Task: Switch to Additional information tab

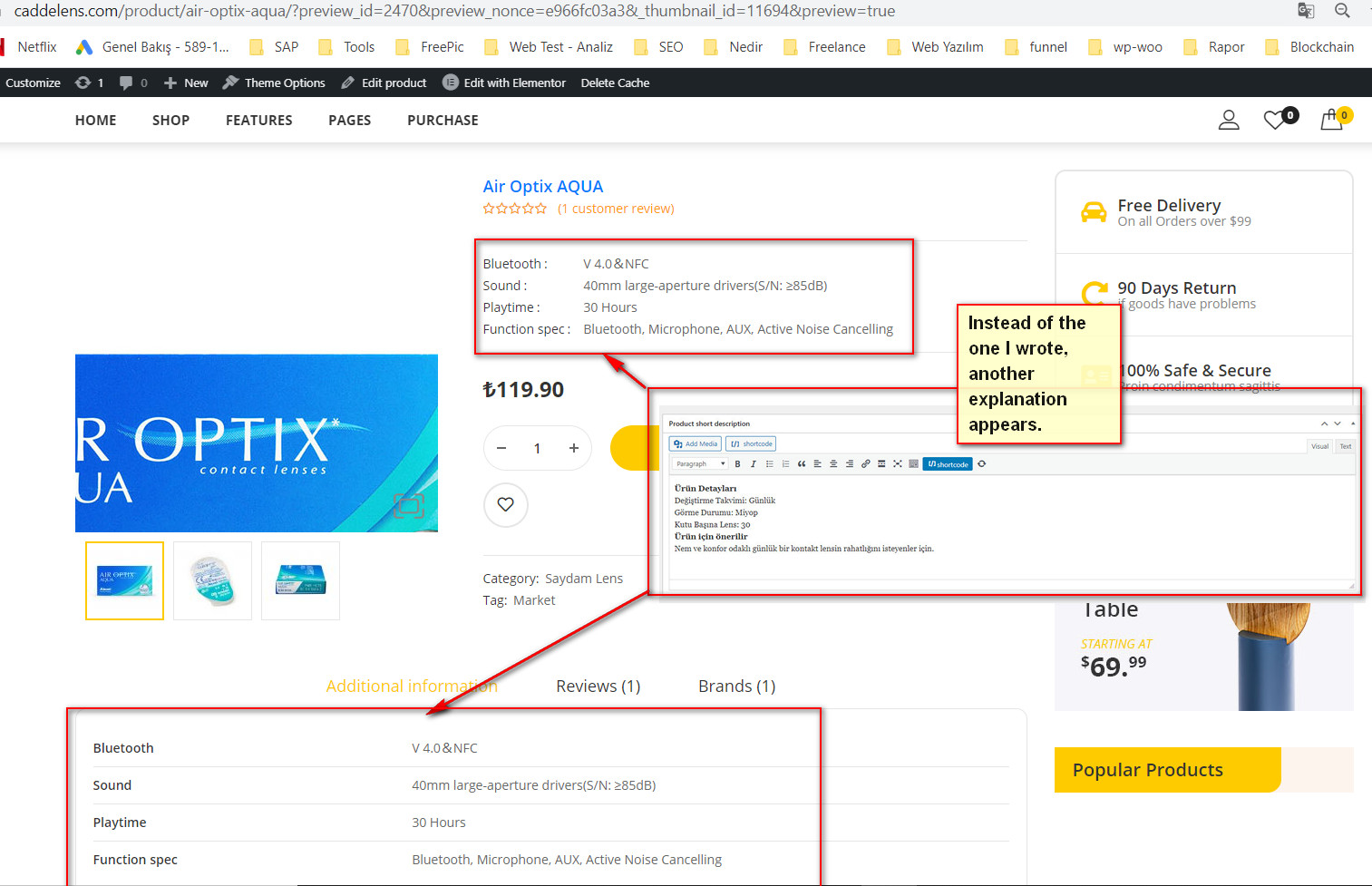Action: pyautogui.click(x=412, y=686)
